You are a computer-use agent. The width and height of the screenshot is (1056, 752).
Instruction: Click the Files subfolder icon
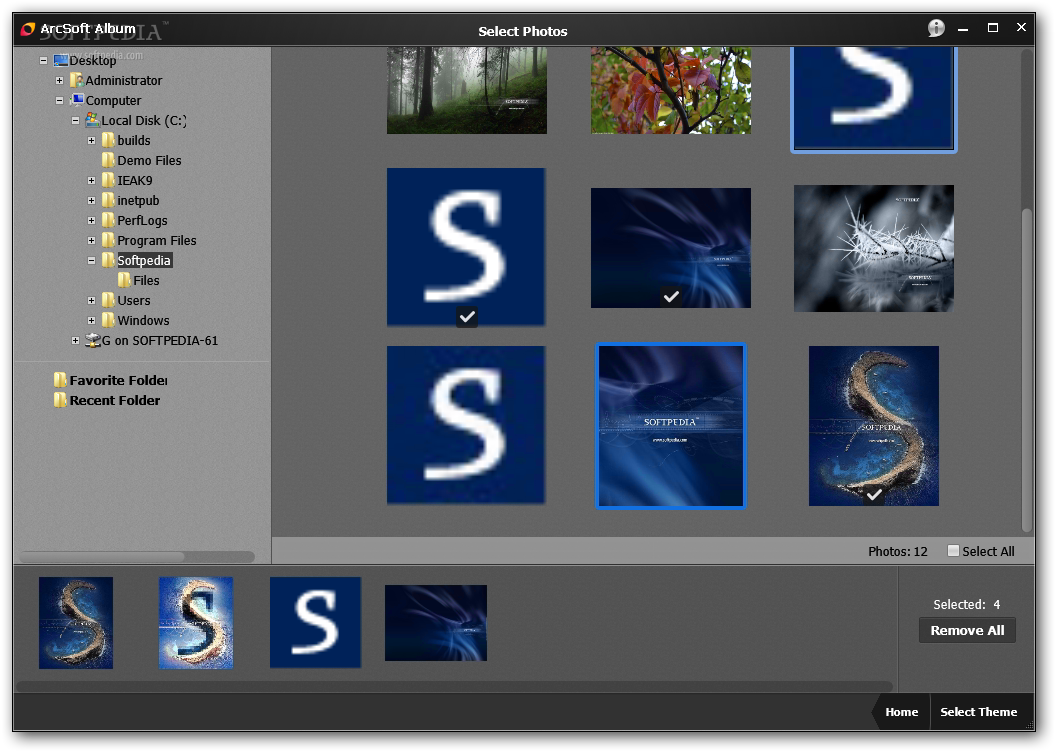coord(125,280)
